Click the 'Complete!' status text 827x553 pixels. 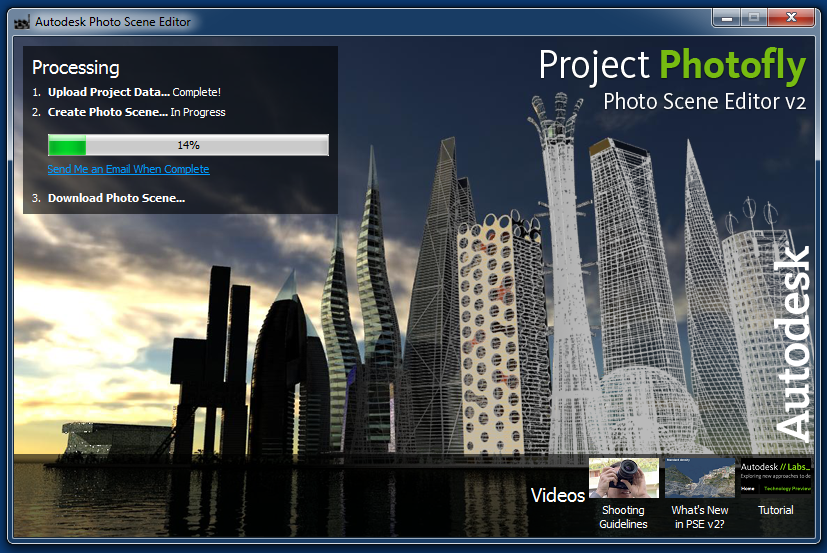click(196, 92)
